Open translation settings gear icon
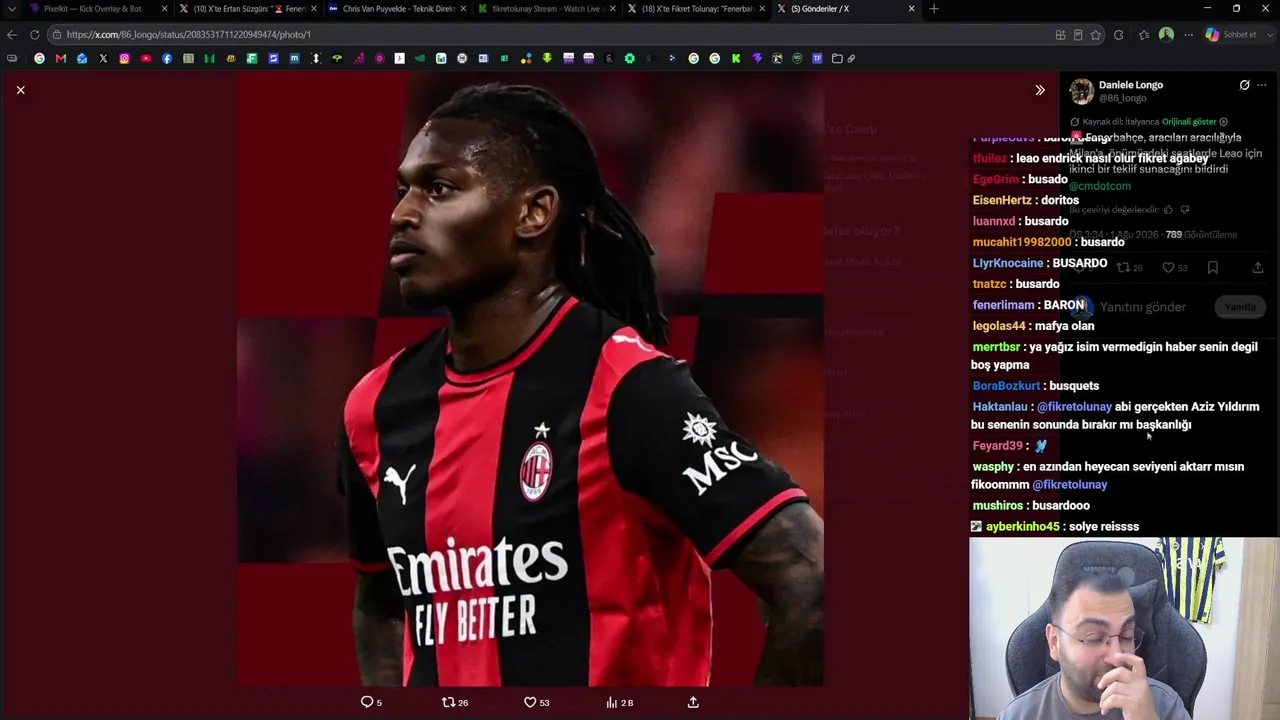Viewport: 1280px width, 720px height. (x=1223, y=122)
